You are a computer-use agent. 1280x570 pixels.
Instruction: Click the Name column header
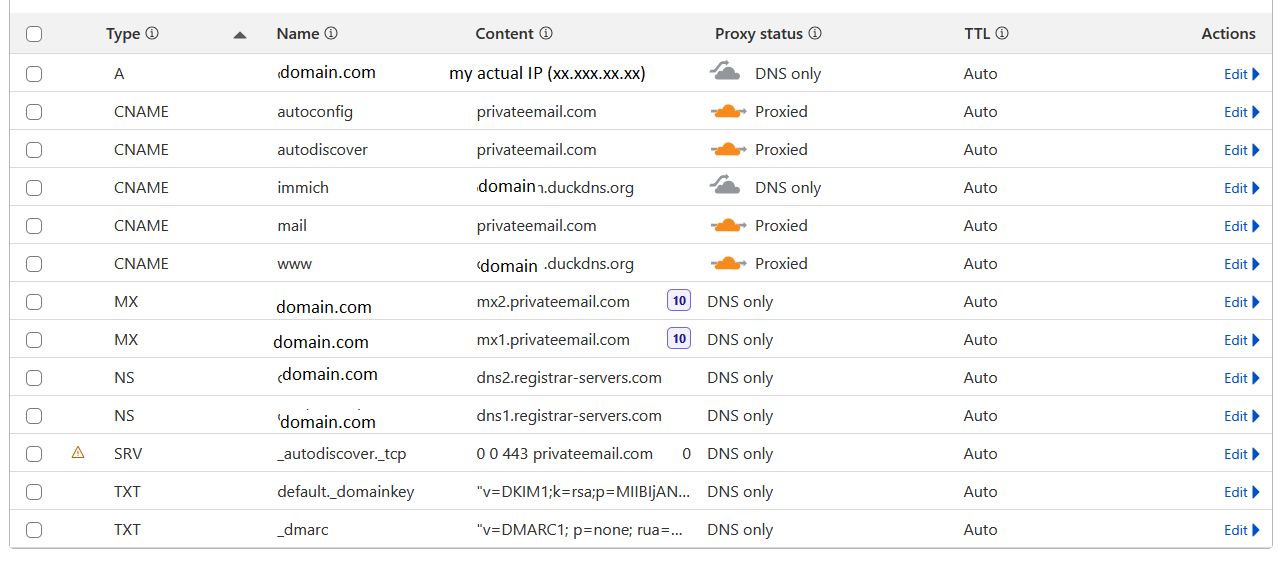coord(297,33)
